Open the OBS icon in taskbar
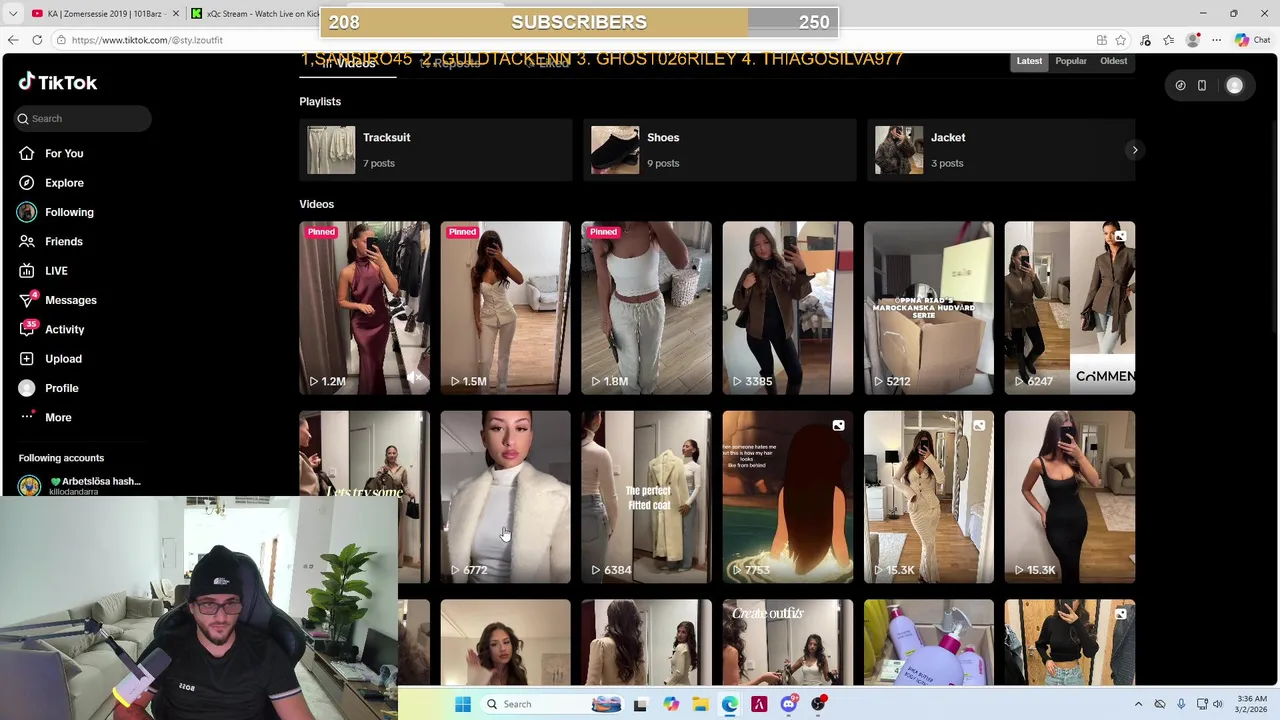Image resolution: width=1280 pixels, height=720 pixels. (x=819, y=704)
